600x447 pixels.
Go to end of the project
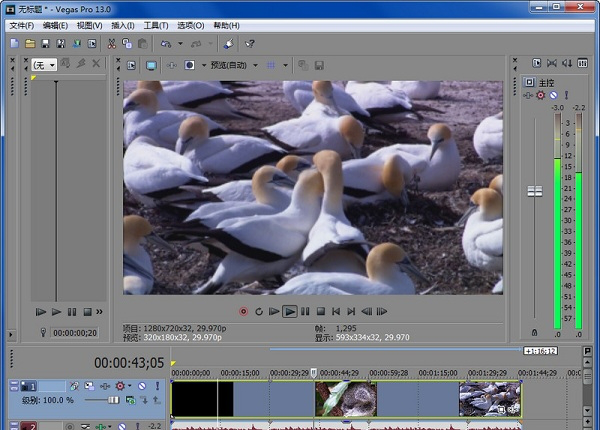coord(351,312)
